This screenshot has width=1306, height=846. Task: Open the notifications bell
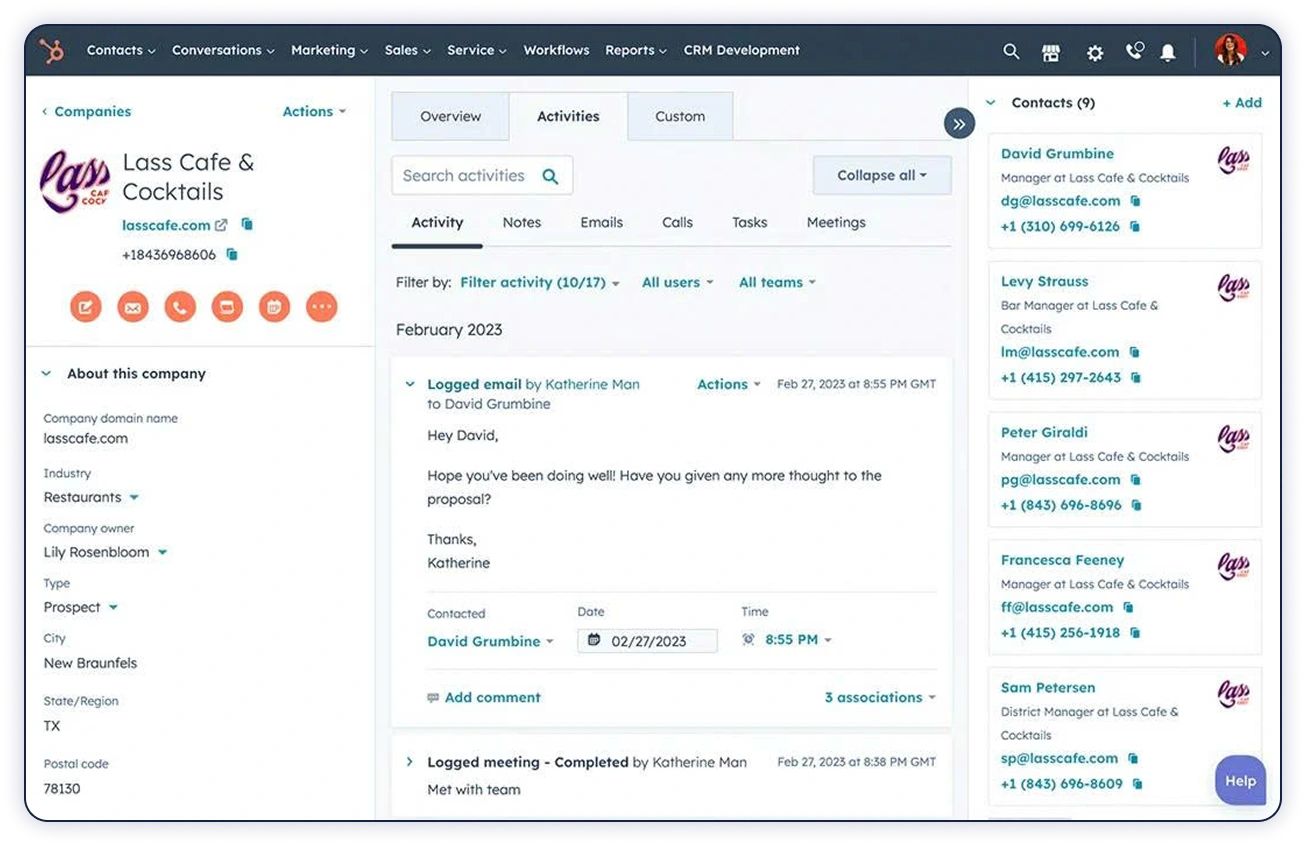(x=1168, y=52)
